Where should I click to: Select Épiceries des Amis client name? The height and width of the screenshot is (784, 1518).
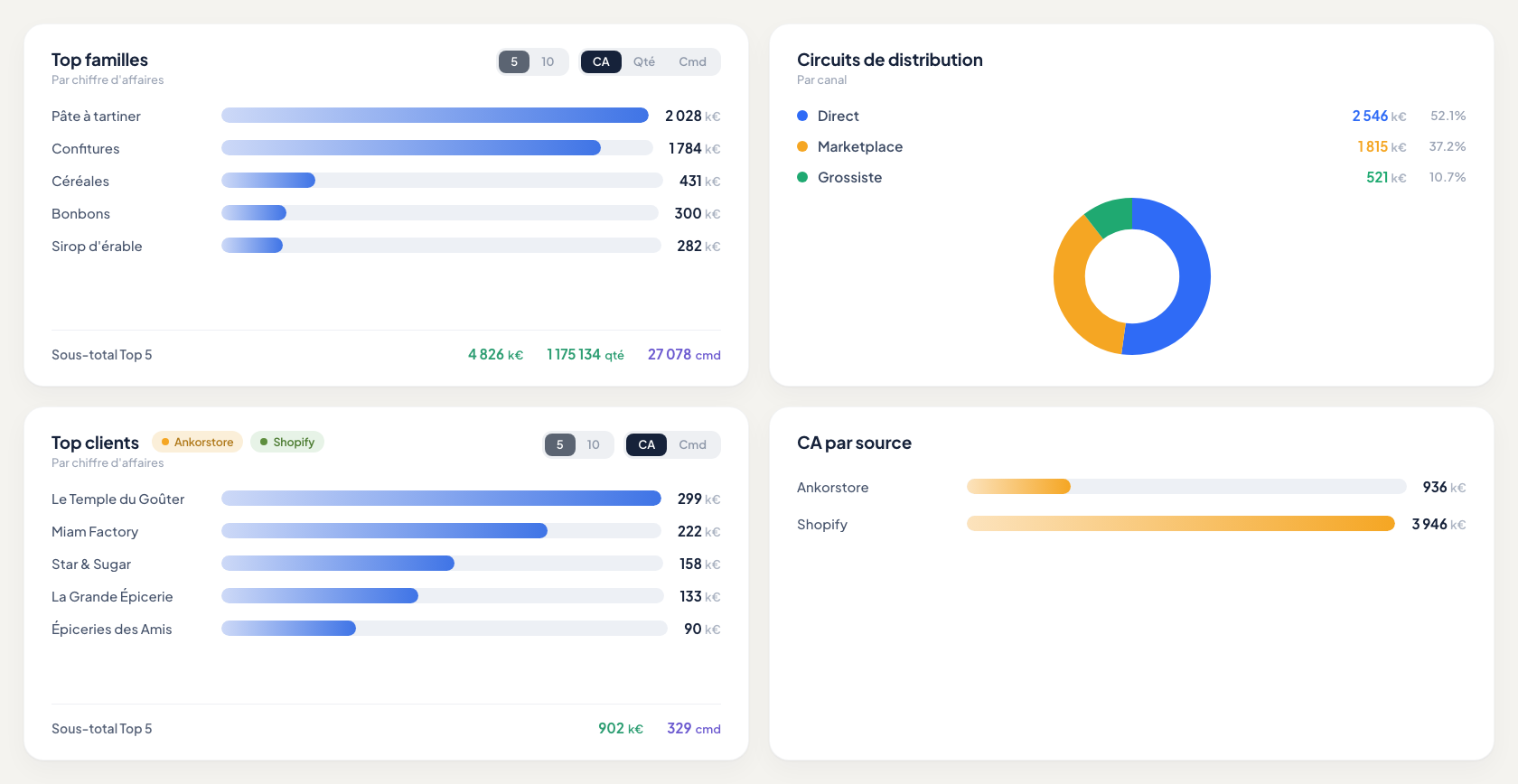point(111,629)
